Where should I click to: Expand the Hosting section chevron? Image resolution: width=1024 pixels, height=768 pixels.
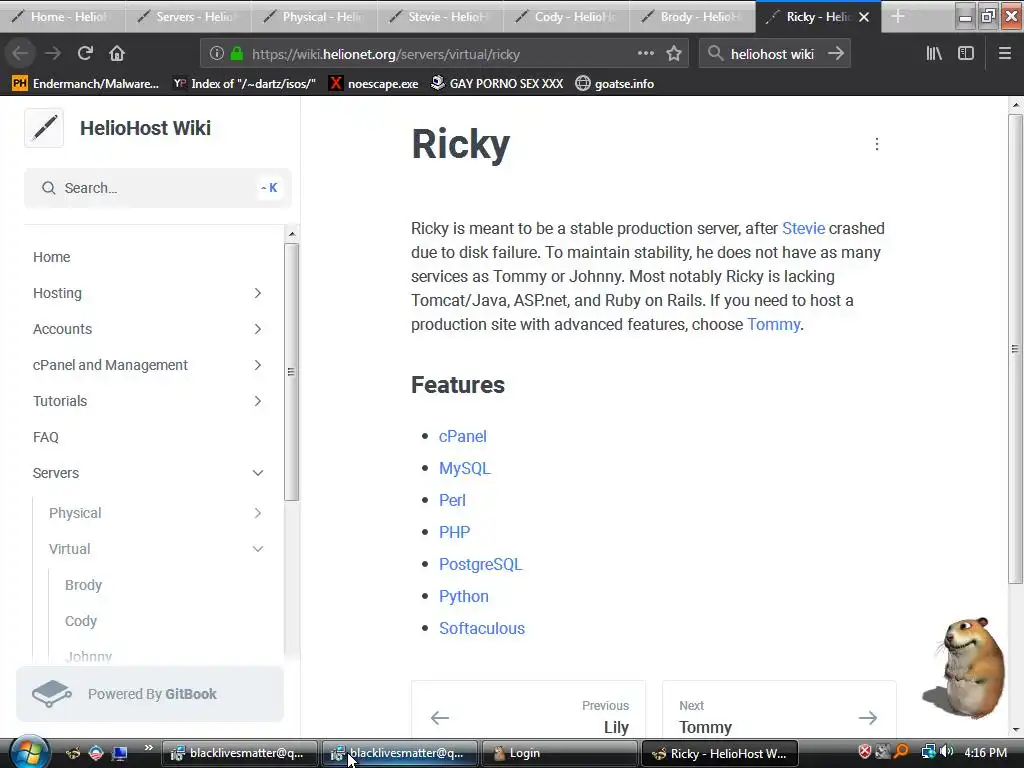click(x=258, y=293)
